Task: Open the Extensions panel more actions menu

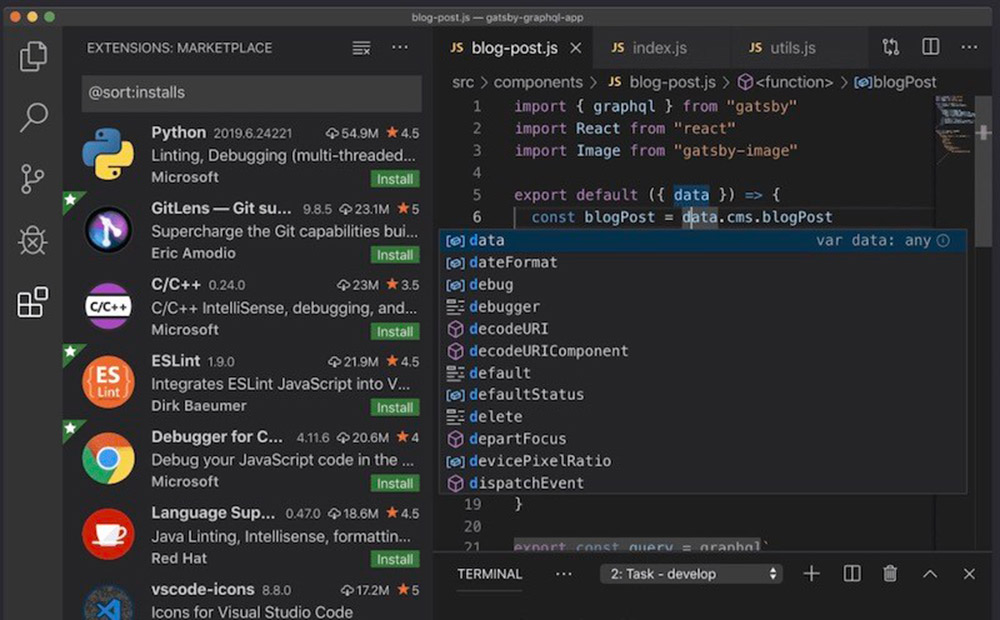Action: (x=400, y=48)
